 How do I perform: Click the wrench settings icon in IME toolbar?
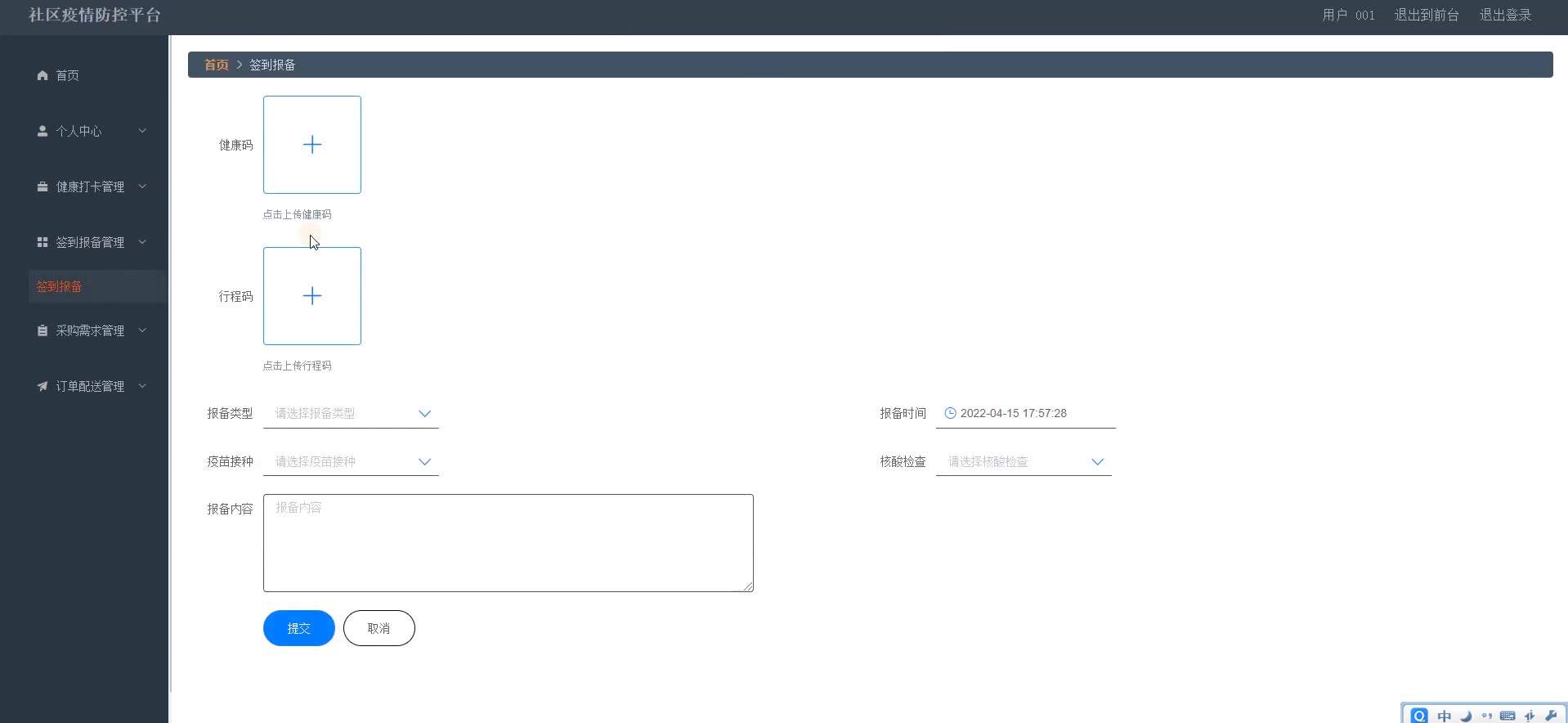coord(1551,716)
